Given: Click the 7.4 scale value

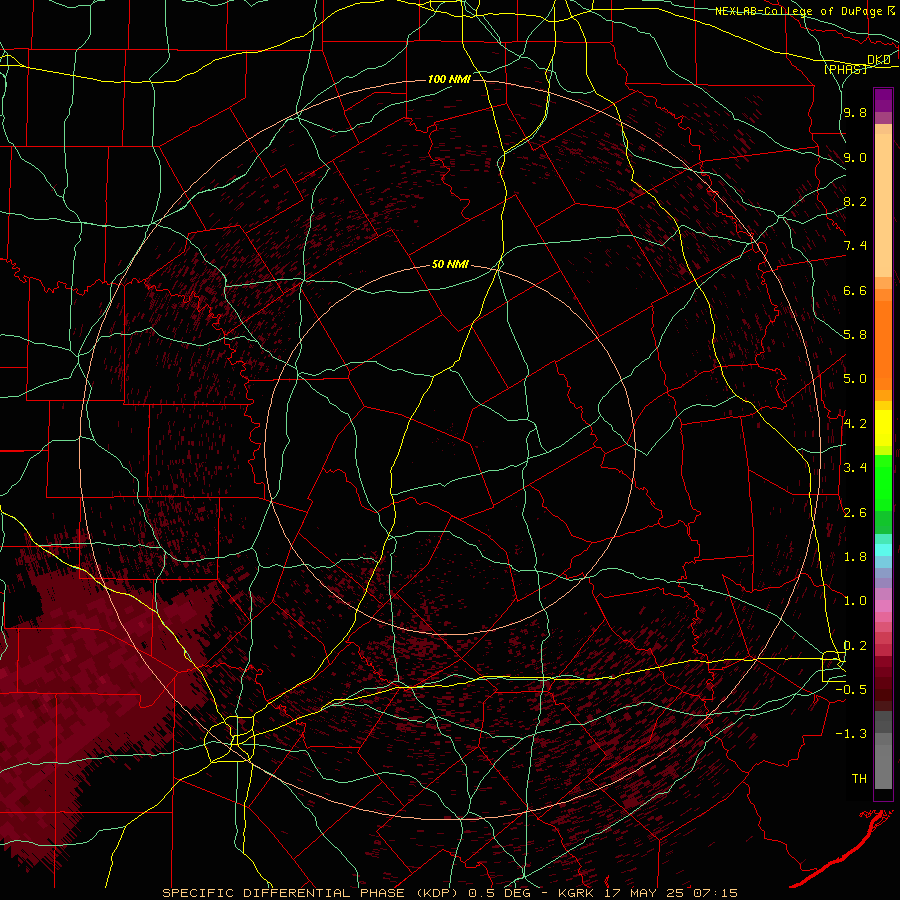Looking at the screenshot, I should [x=855, y=246].
